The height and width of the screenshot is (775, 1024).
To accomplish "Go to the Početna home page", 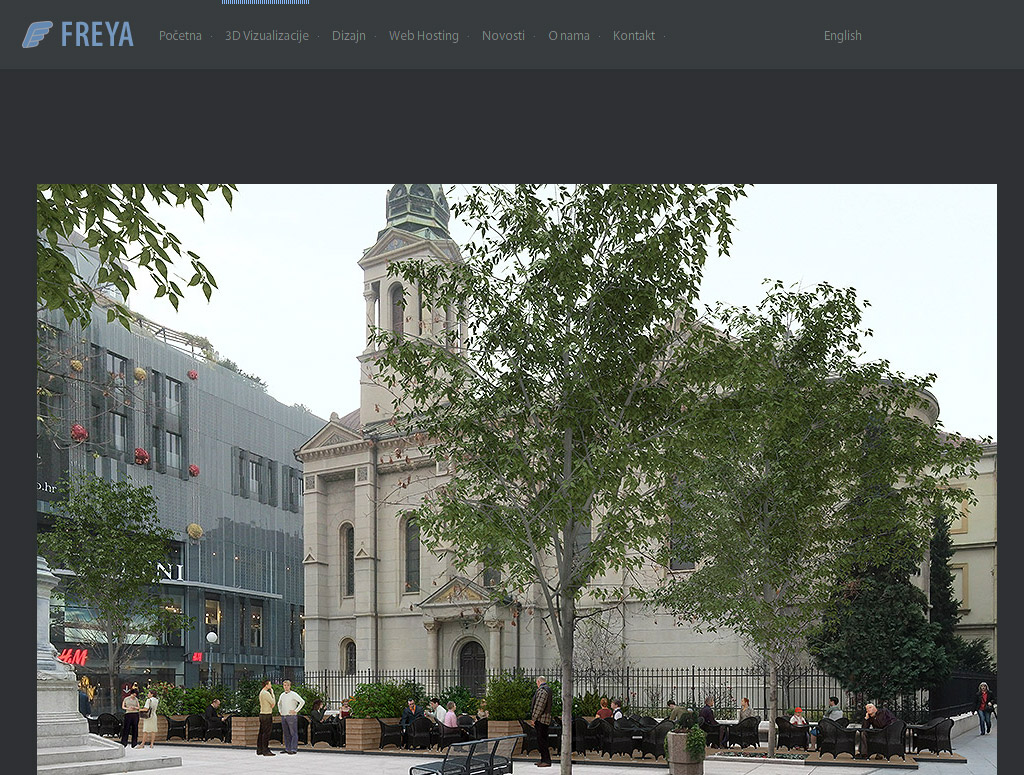I will pos(180,36).
